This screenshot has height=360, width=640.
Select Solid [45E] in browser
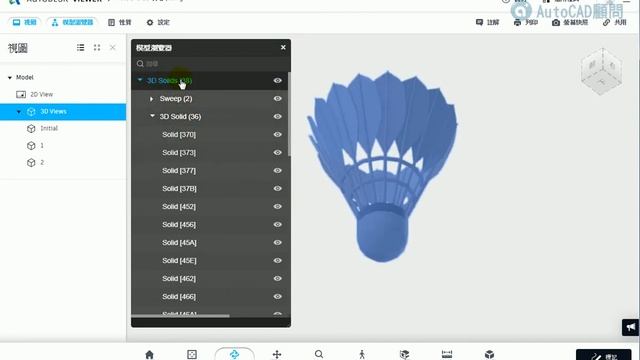click(x=179, y=260)
